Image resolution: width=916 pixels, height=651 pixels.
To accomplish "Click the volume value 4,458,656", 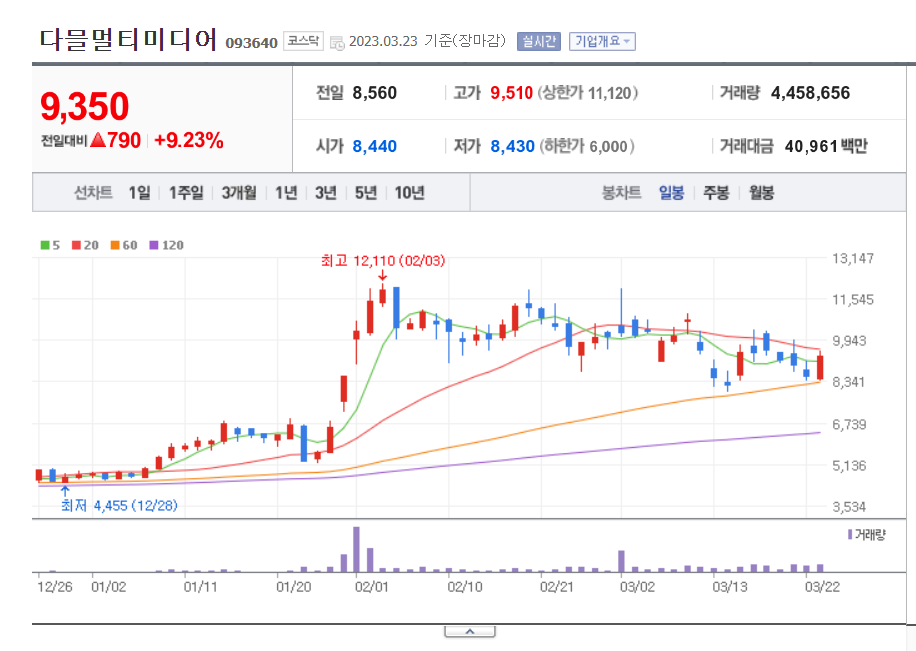I will tap(810, 93).
